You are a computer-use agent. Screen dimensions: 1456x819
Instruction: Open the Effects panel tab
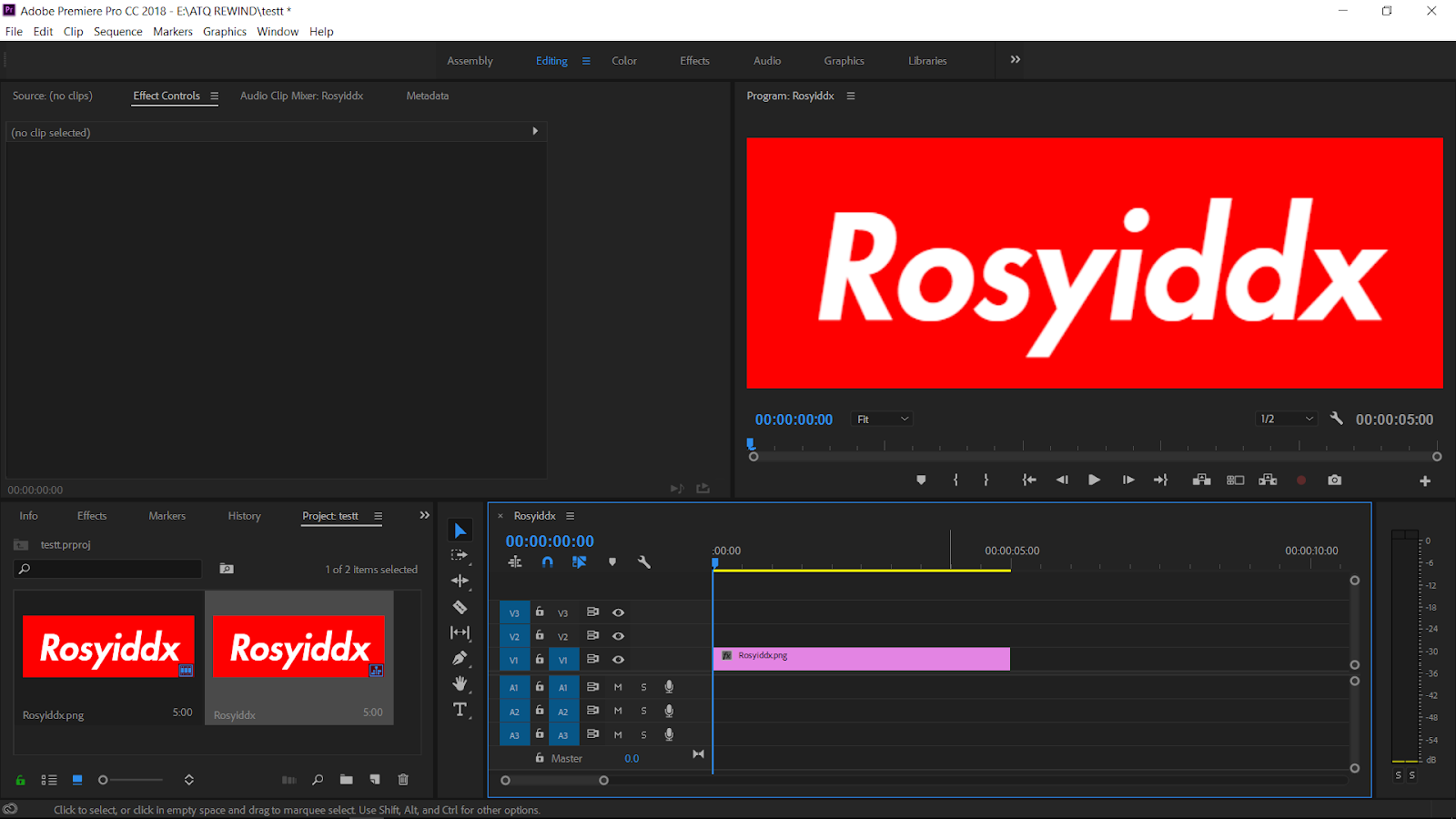coord(92,516)
